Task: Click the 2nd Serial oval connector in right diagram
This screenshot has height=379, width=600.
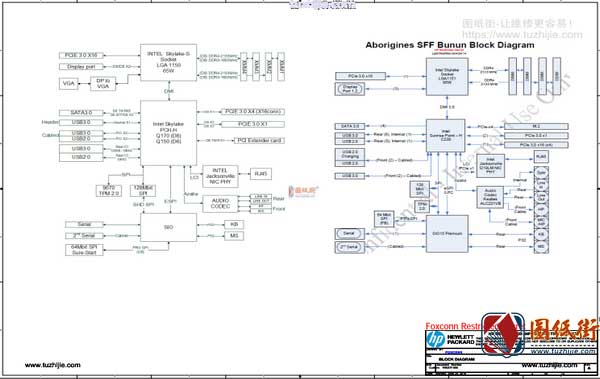Action: (x=349, y=247)
